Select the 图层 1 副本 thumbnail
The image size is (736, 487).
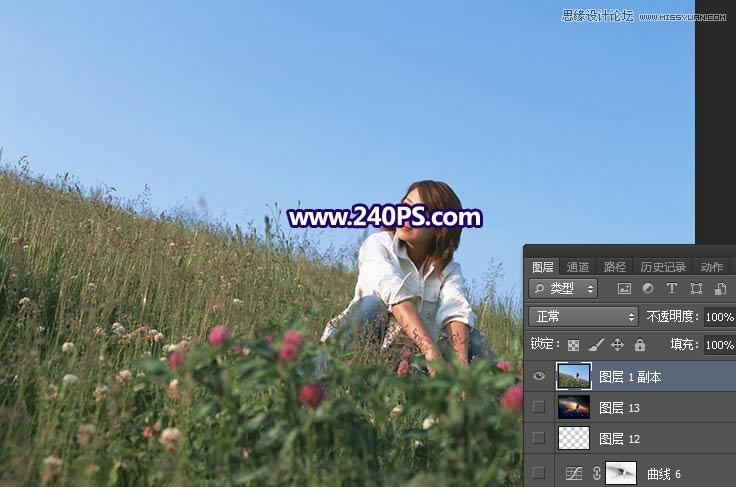(x=574, y=376)
